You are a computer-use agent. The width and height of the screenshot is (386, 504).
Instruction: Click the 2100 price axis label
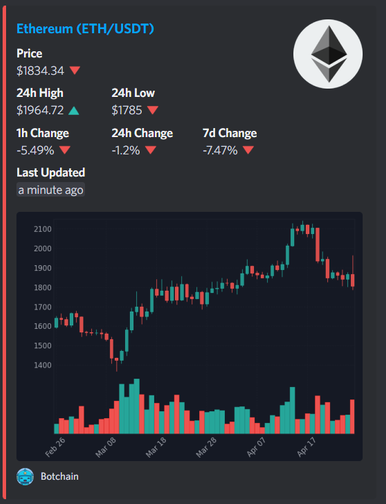pos(43,229)
